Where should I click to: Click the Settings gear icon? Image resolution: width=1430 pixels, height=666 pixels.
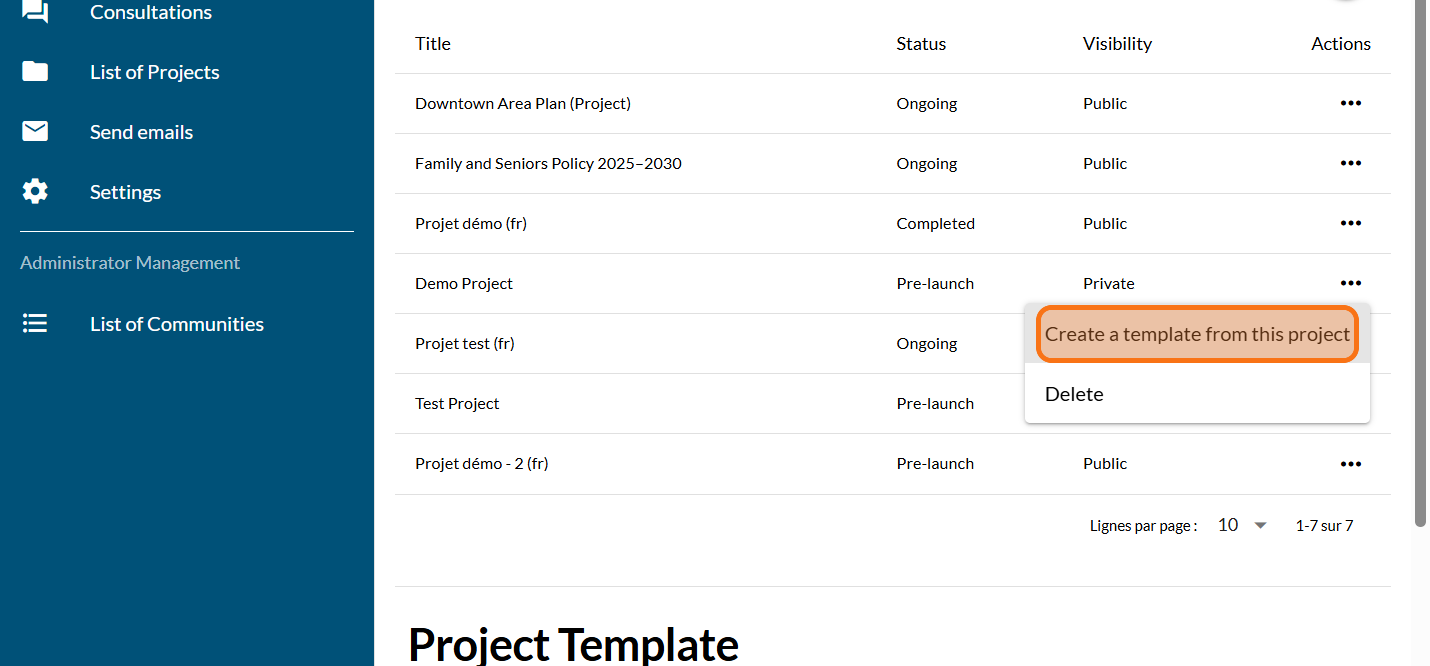click(x=35, y=192)
